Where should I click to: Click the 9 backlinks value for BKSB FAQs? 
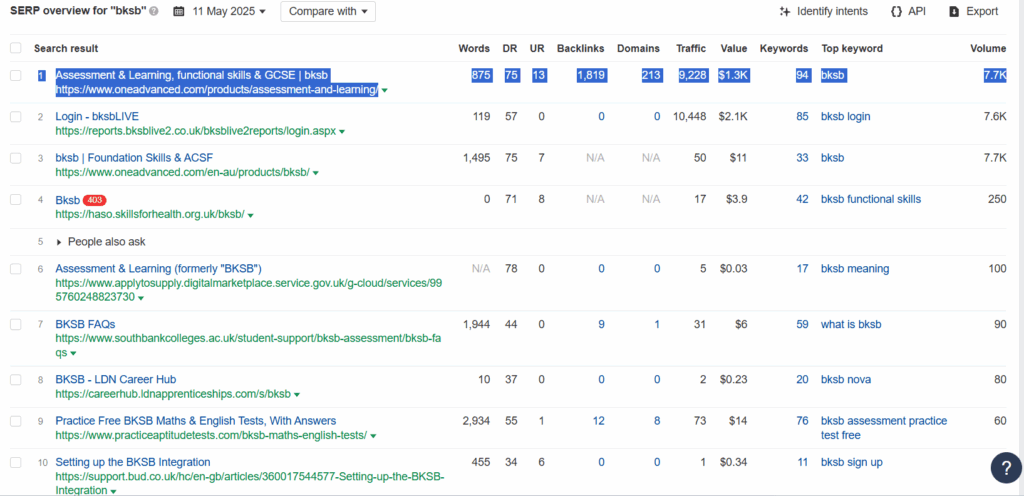click(601, 324)
